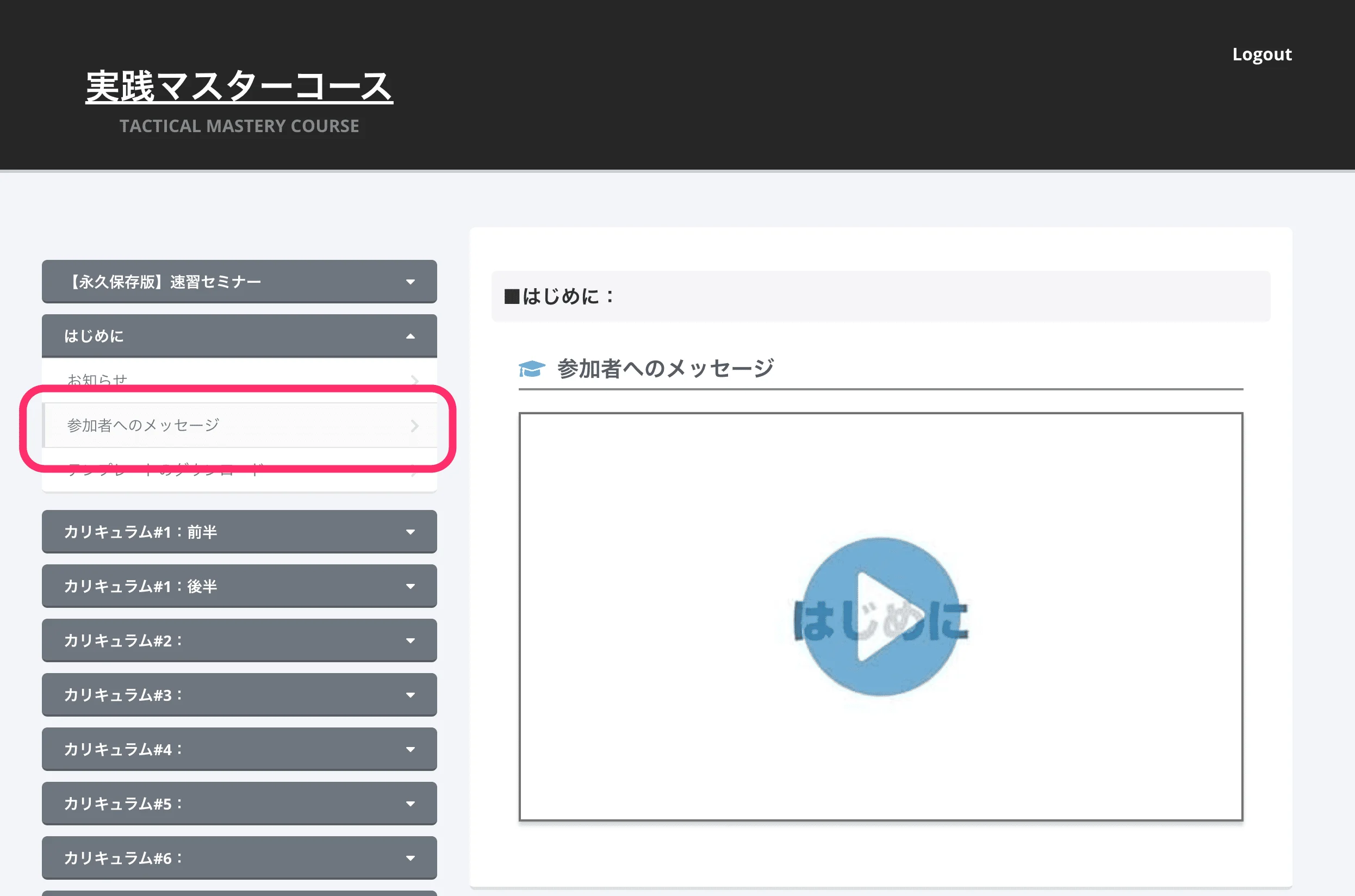Image resolution: width=1355 pixels, height=896 pixels.
Task: Click the arrow on カリキュラム#3：
Action: click(411, 695)
